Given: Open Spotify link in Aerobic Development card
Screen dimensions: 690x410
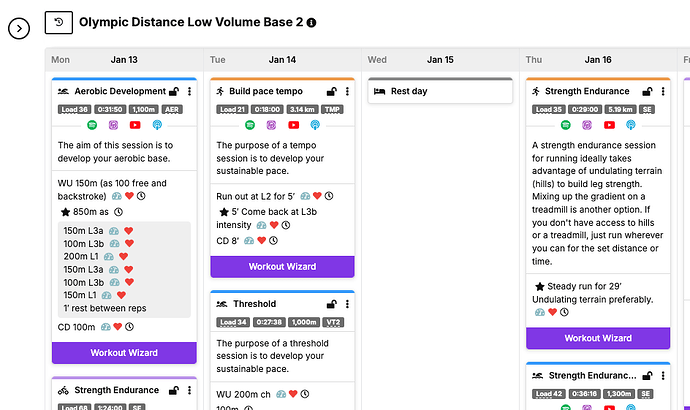Looking at the screenshot, I should click(92, 125).
